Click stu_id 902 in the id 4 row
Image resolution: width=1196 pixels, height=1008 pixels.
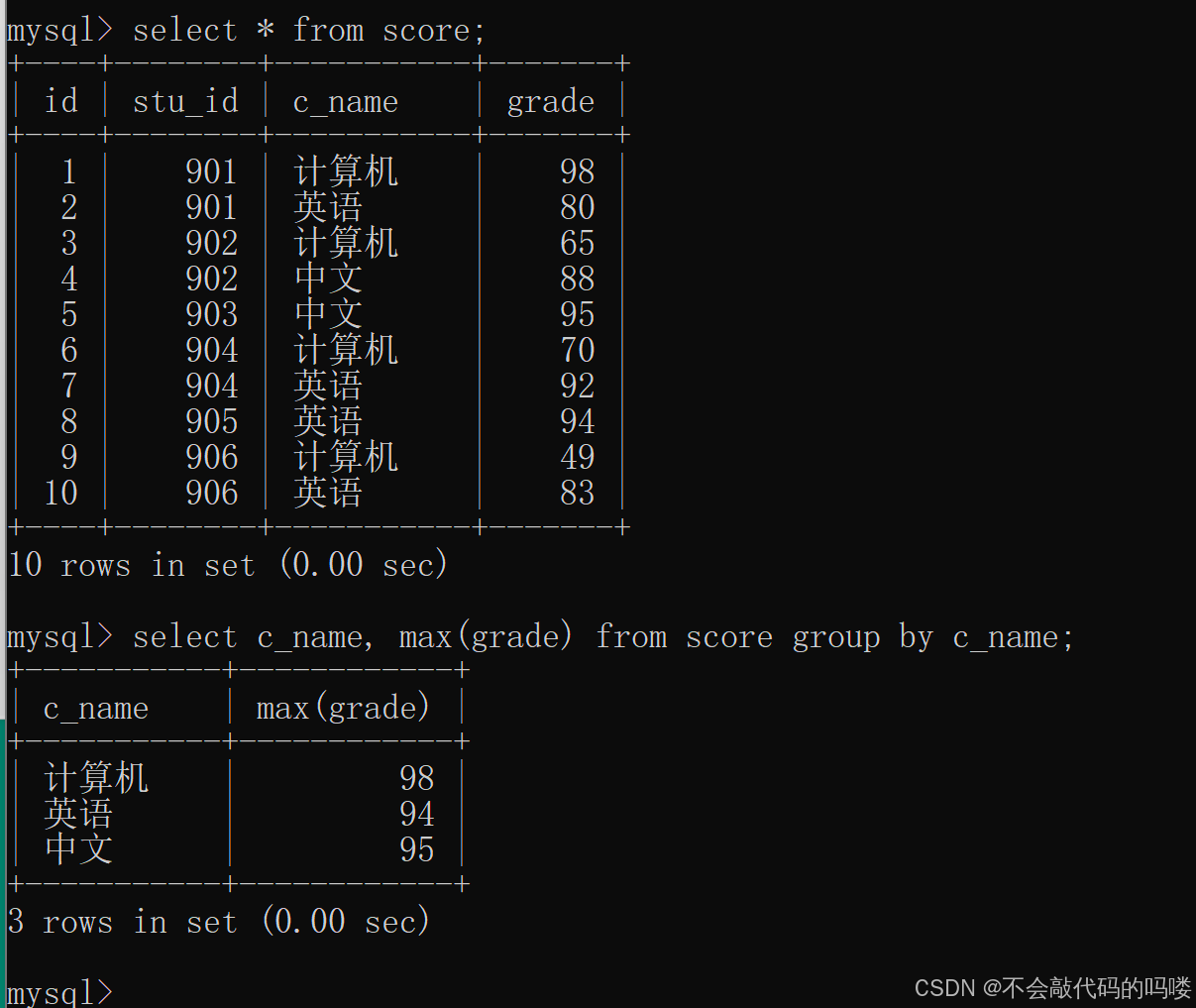pos(212,279)
